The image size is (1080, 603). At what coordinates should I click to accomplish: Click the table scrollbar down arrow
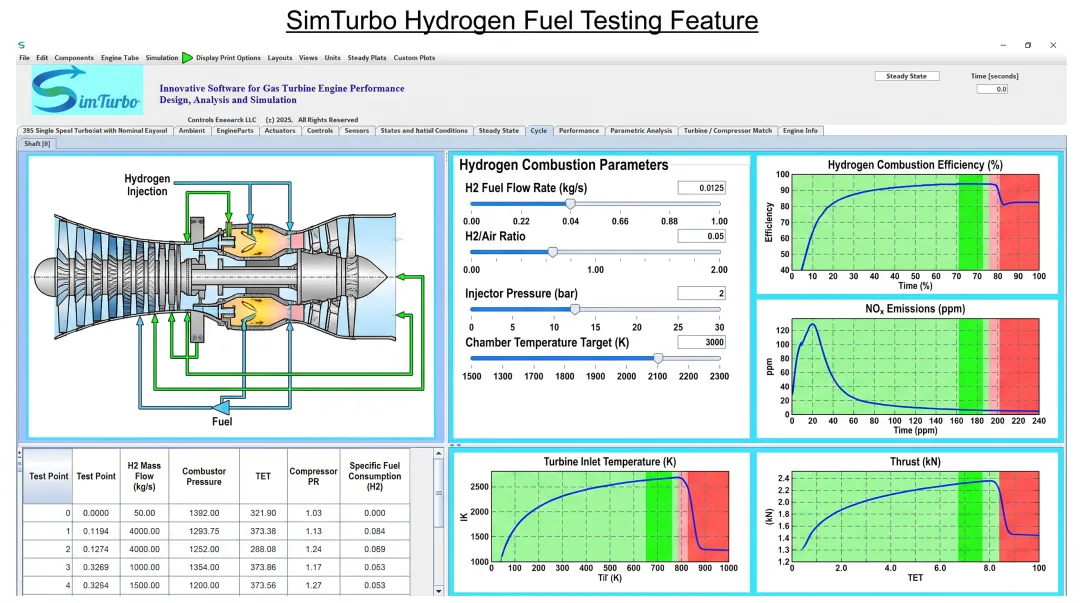pyautogui.click(x=438, y=591)
